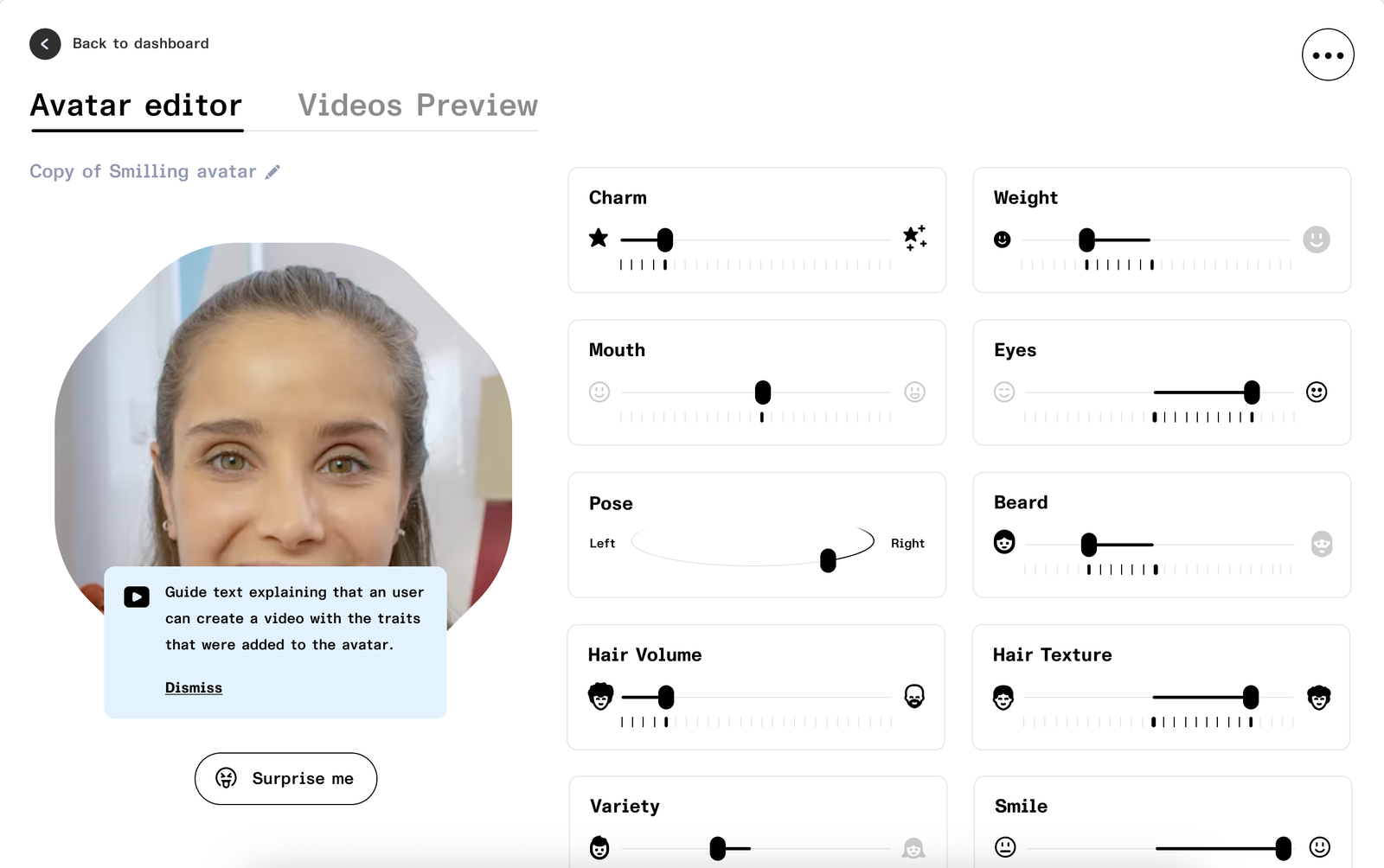Click the Pose curved slider handle

(x=828, y=560)
